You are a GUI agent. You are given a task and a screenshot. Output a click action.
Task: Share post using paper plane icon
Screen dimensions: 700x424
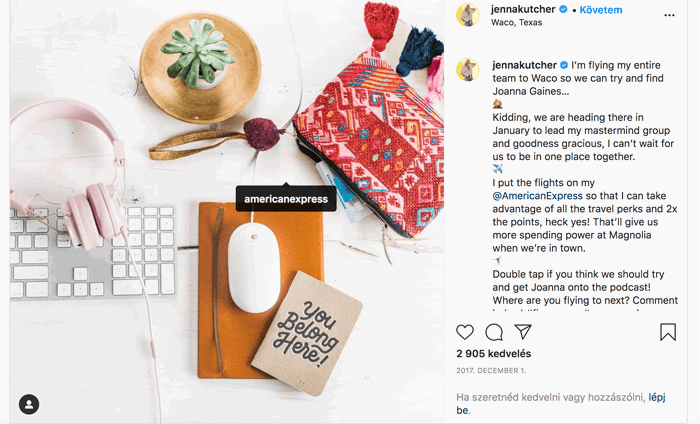pyautogui.click(x=523, y=332)
